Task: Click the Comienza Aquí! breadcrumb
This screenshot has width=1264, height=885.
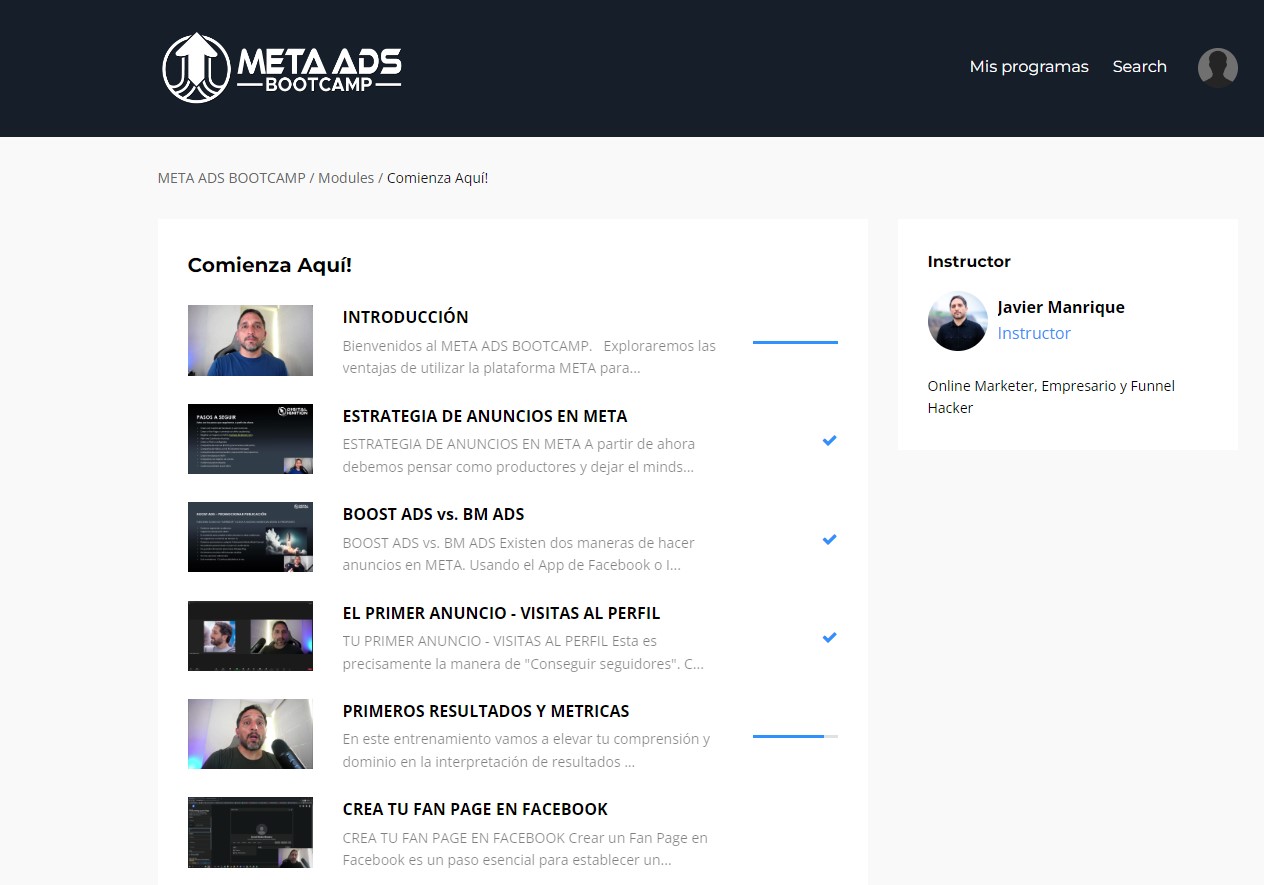Action: pyautogui.click(x=438, y=178)
